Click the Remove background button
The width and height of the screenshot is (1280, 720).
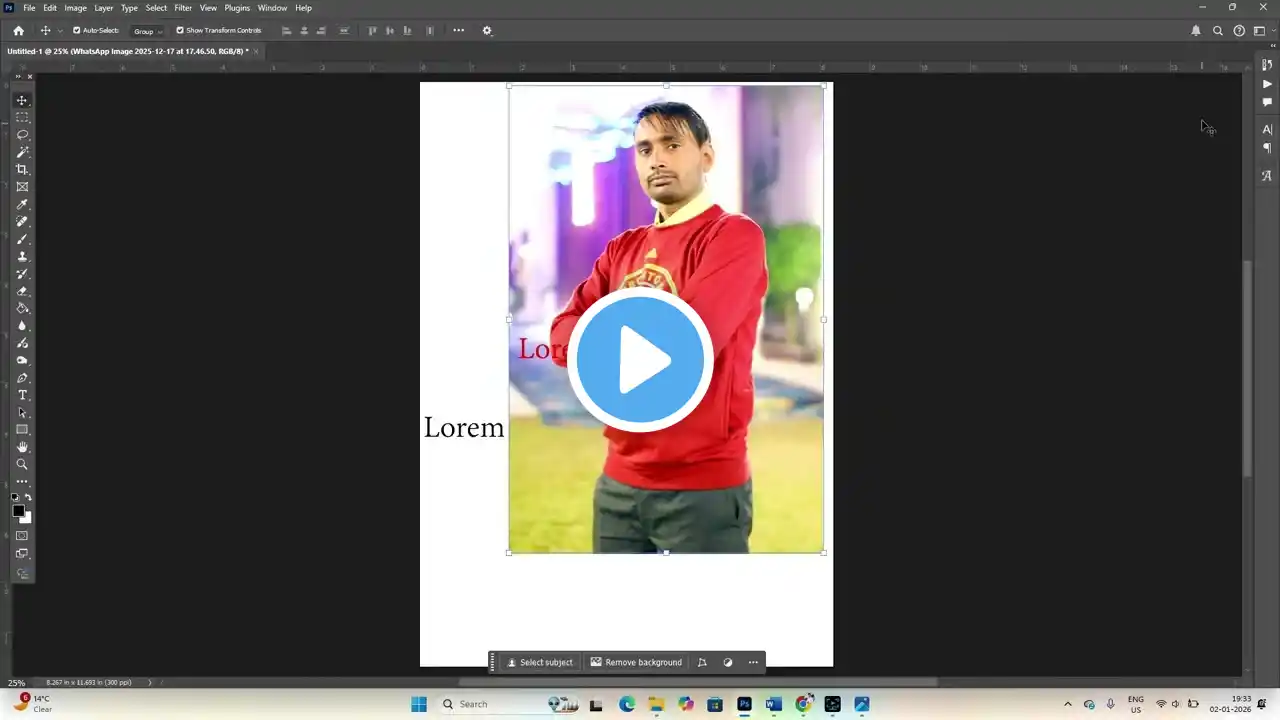point(636,662)
